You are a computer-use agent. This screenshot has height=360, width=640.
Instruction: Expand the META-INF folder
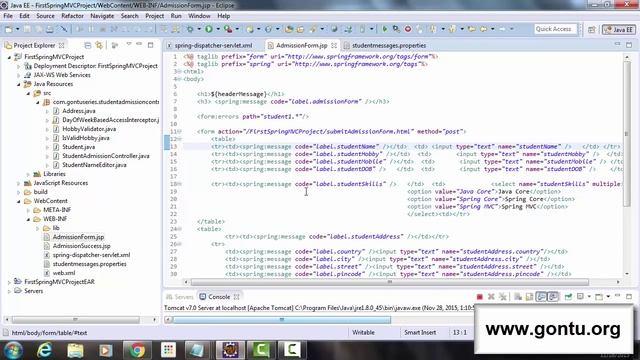(29, 210)
